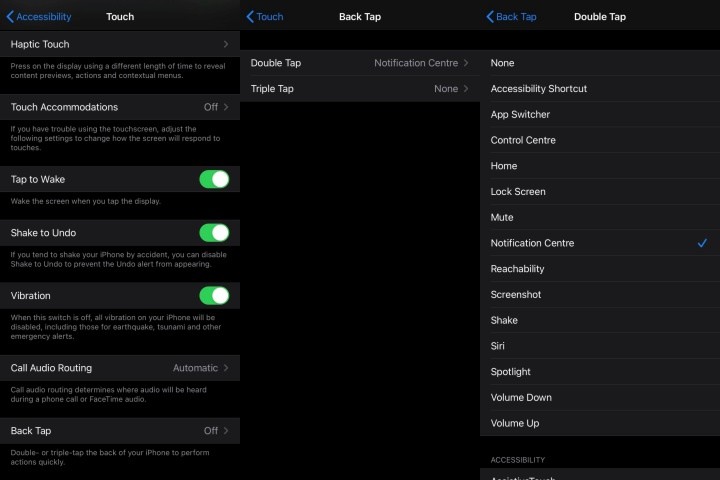Select Volume Up action
720x480 pixels.
(x=600, y=423)
